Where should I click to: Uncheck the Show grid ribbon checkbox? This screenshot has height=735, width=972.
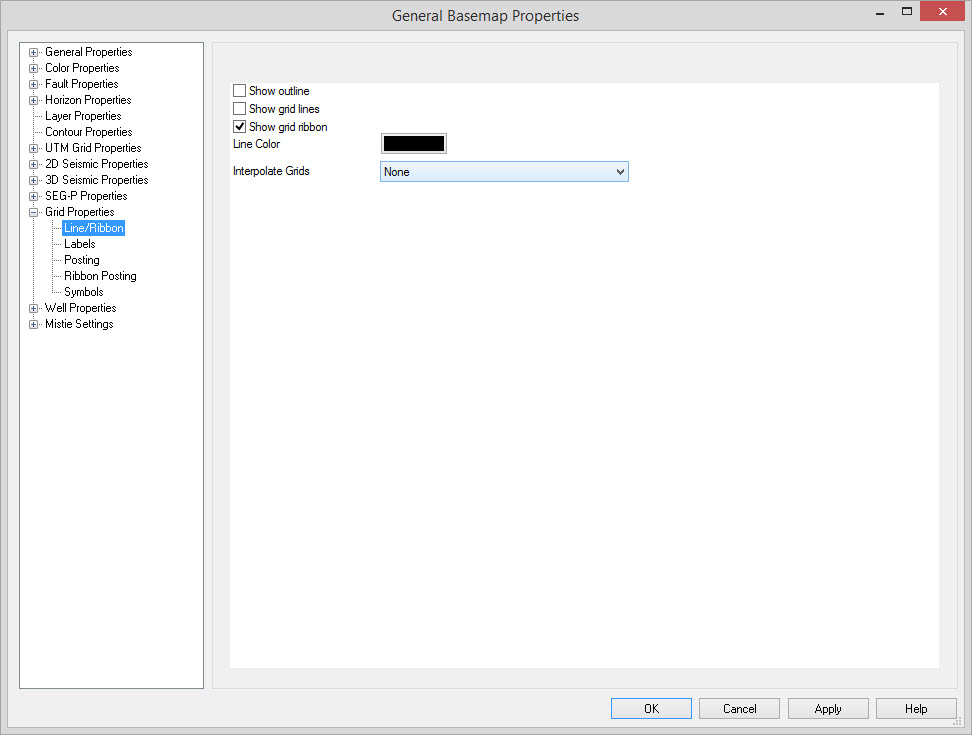(x=239, y=127)
